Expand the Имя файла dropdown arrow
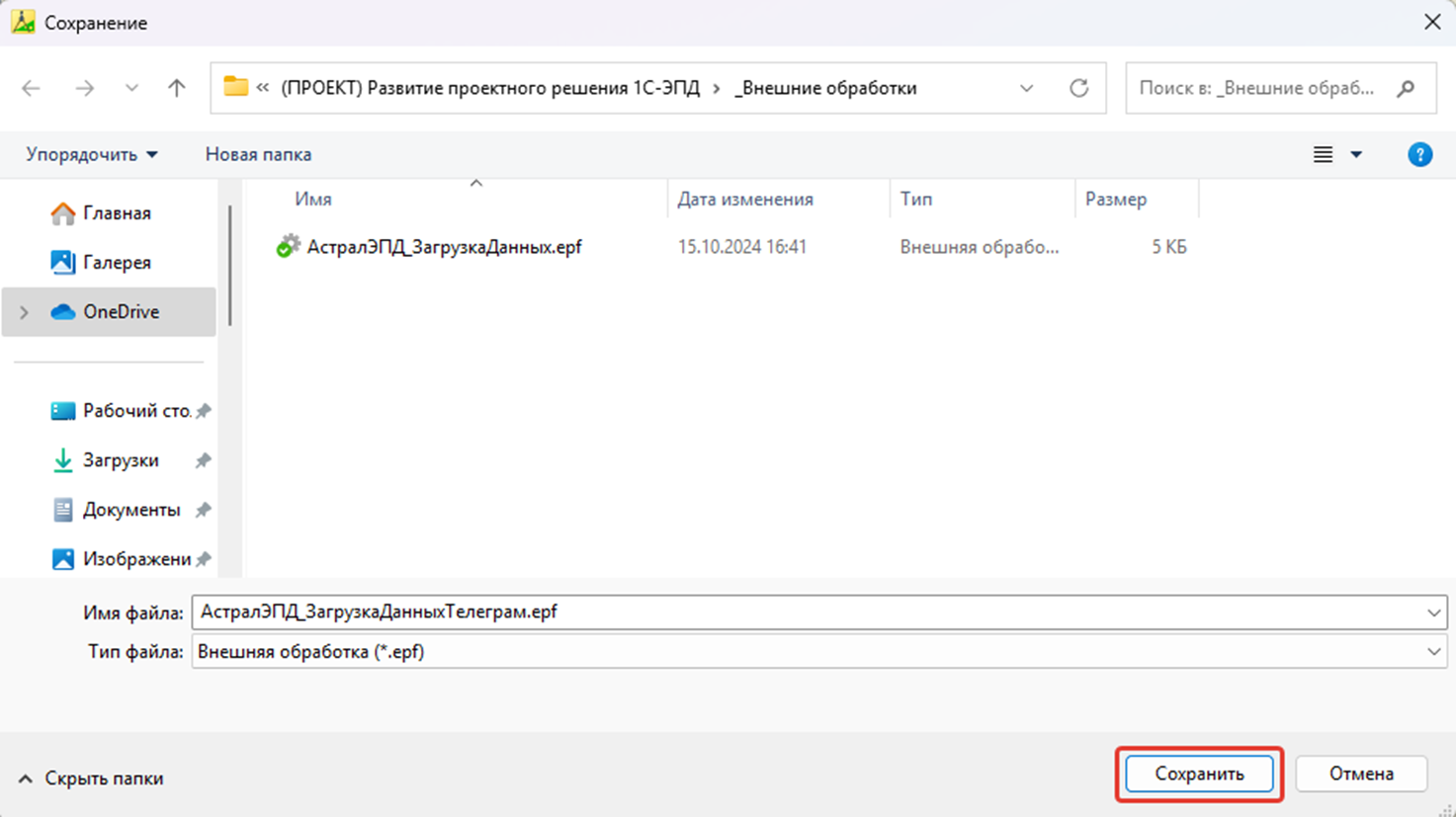 click(x=1433, y=613)
